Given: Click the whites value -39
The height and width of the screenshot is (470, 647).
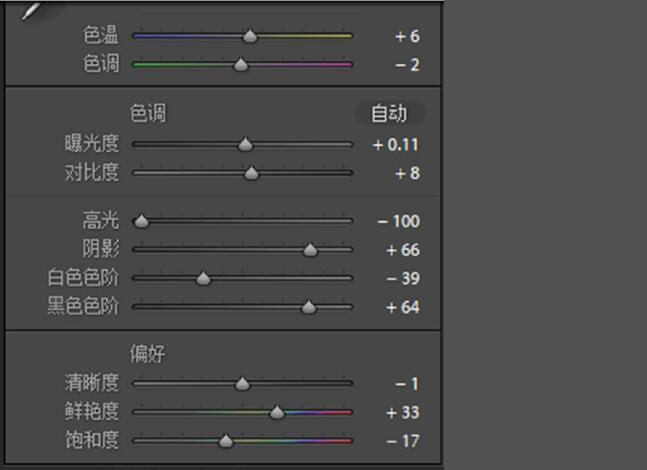Looking at the screenshot, I should (x=403, y=279).
